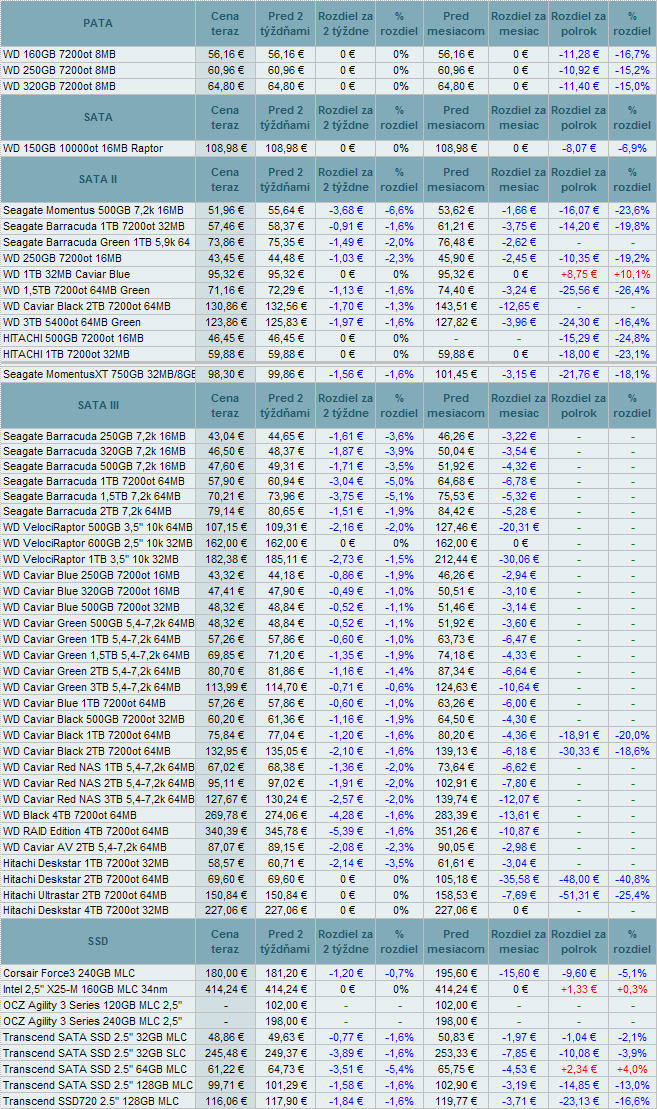Select Transcend SATA SSD 2.5" 32GB SLC name

[x=95, y=1054]
